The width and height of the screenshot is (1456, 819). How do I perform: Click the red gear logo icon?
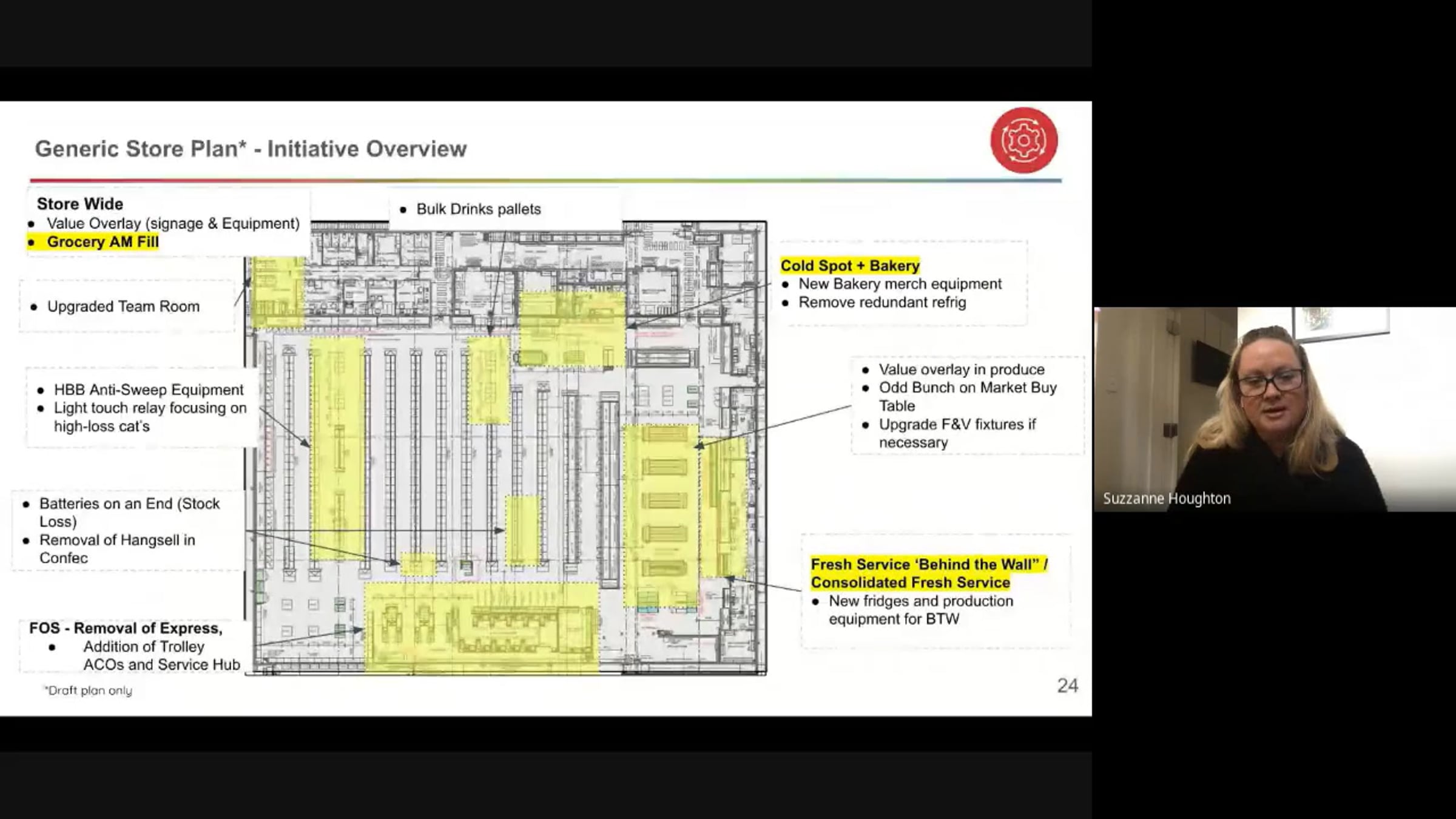click(x=1023, y=140)
